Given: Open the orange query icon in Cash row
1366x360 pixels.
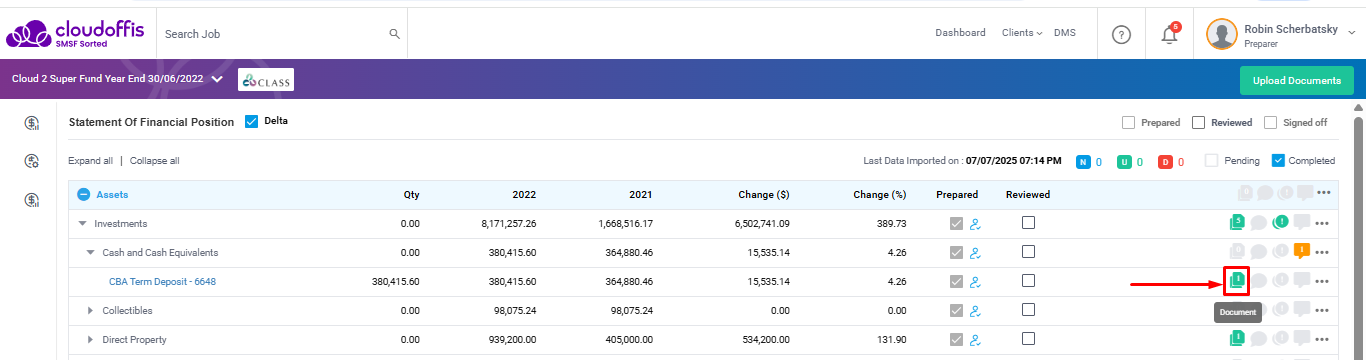Looking at the screenshot, I should (1301, 252).
